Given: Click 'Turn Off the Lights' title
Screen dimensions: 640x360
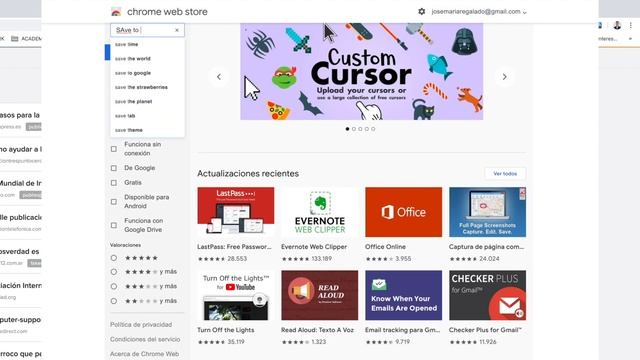Looking at the screenshot, I should pyautogui.click(x=226, y=330).
